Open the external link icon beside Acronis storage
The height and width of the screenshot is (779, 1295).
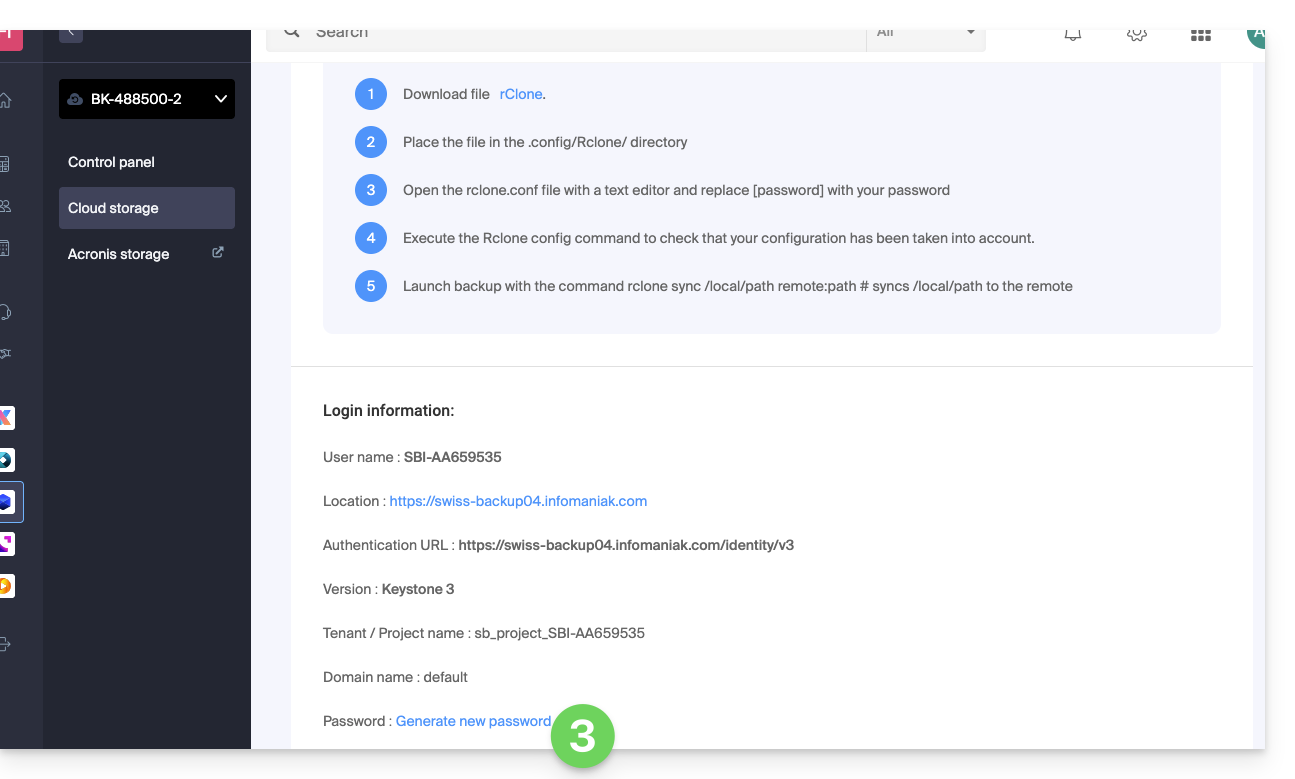pos(218,253)
